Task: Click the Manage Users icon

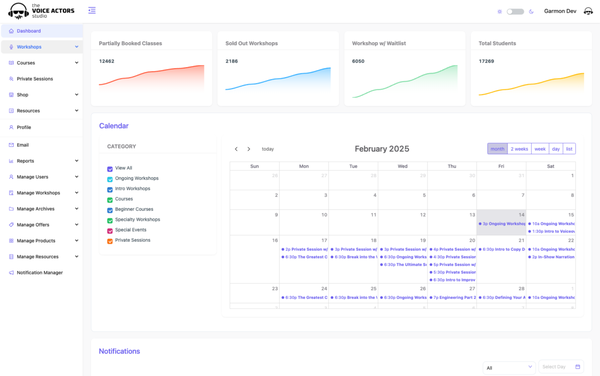Action: point(11,177)
